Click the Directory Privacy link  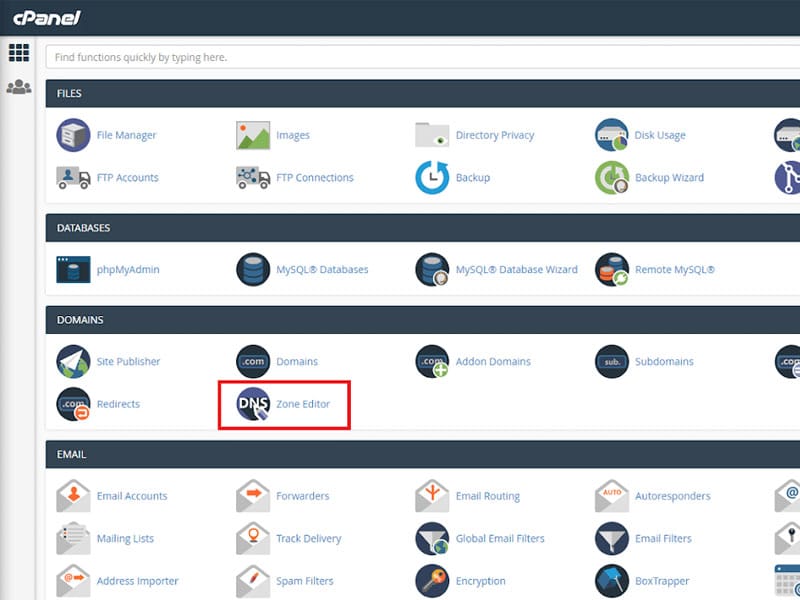click(495, 135)
